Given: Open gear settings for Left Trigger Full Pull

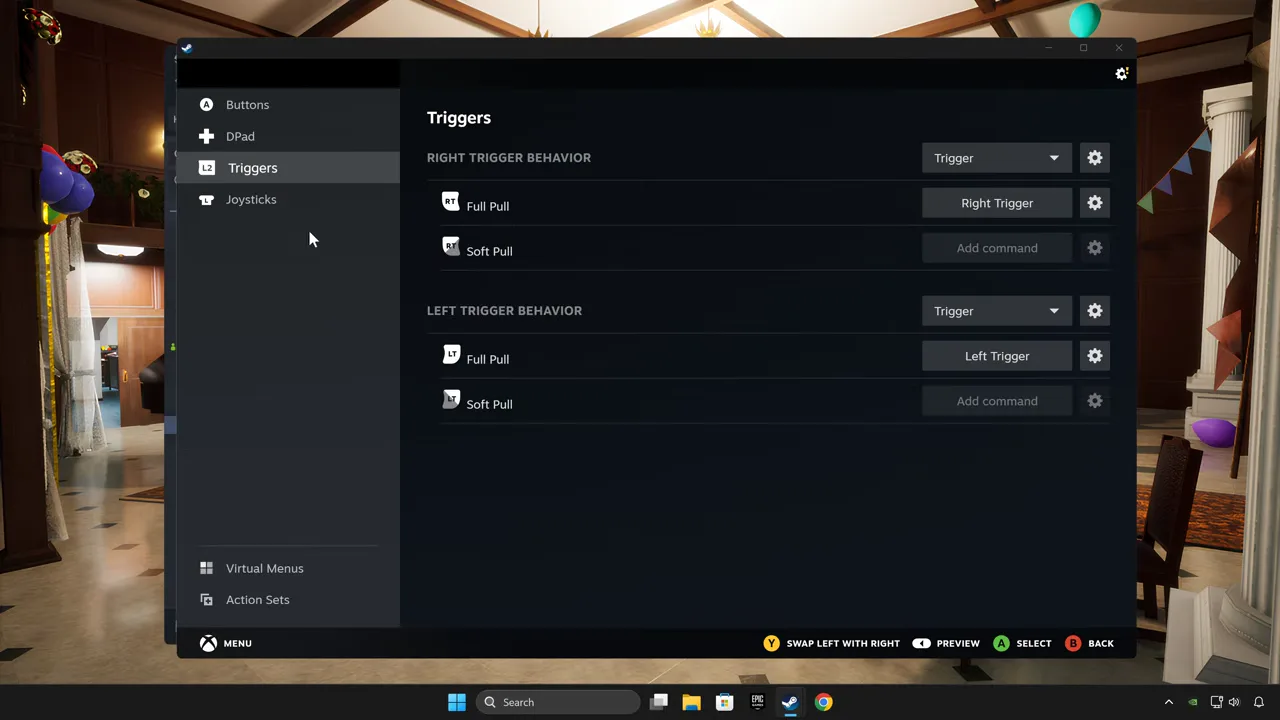Looking at the screenshot, I should [x=1095, y=356].
